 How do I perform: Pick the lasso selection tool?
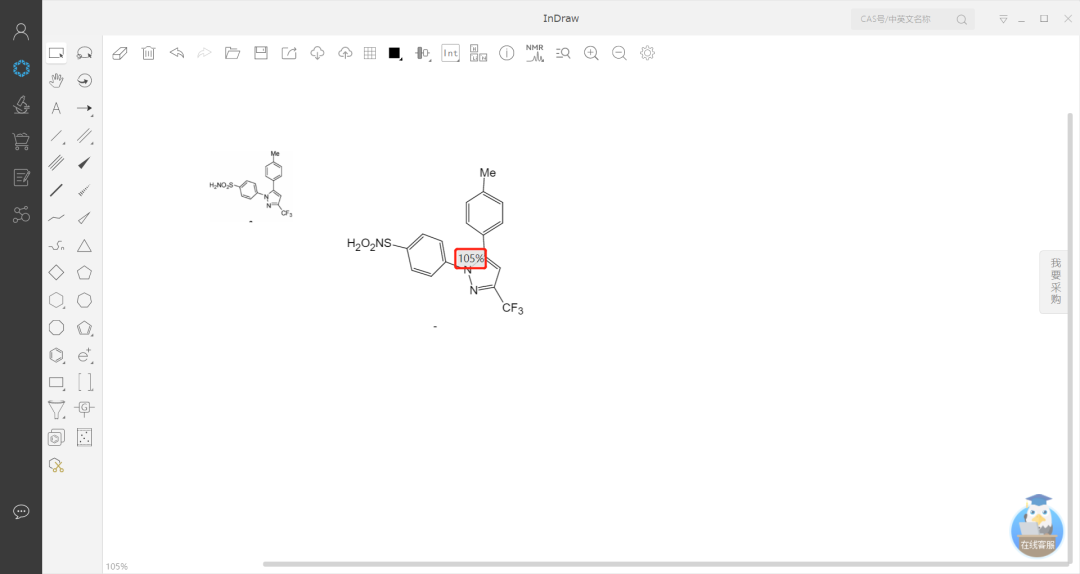(x=85, y=53)
